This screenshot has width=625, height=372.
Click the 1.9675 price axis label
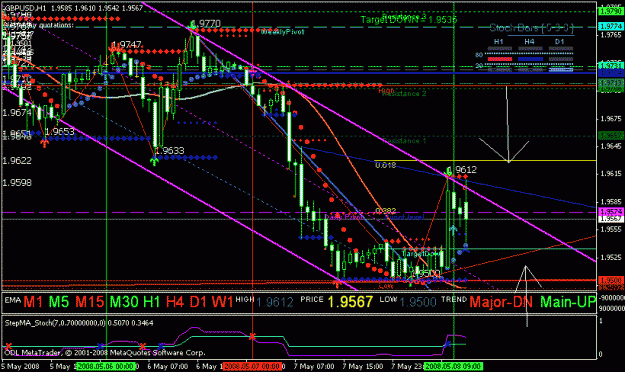click(611, 118)
